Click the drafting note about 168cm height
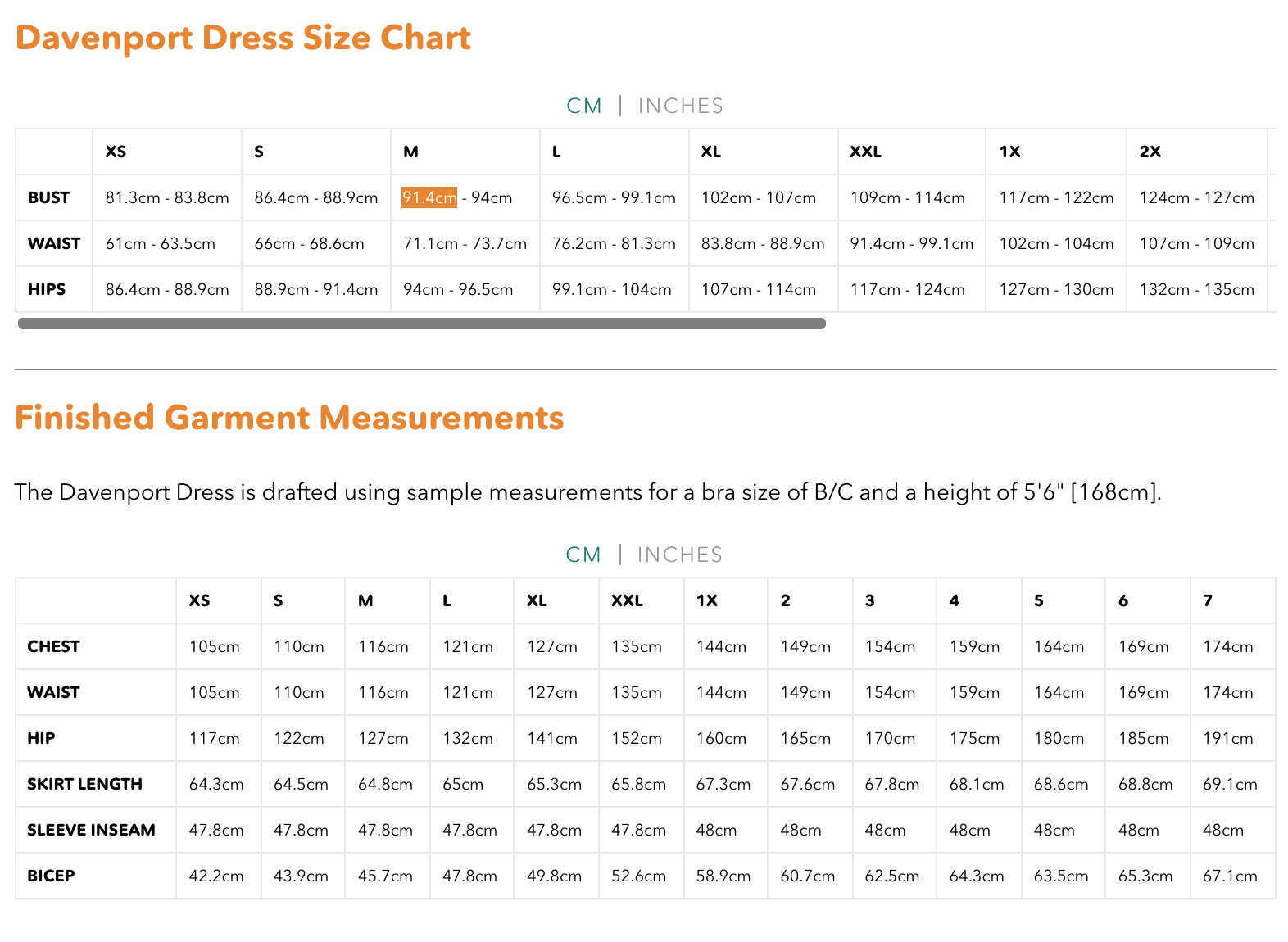Screen dimensions: 1288x942 pyautogui.click(x=588, y=491)
